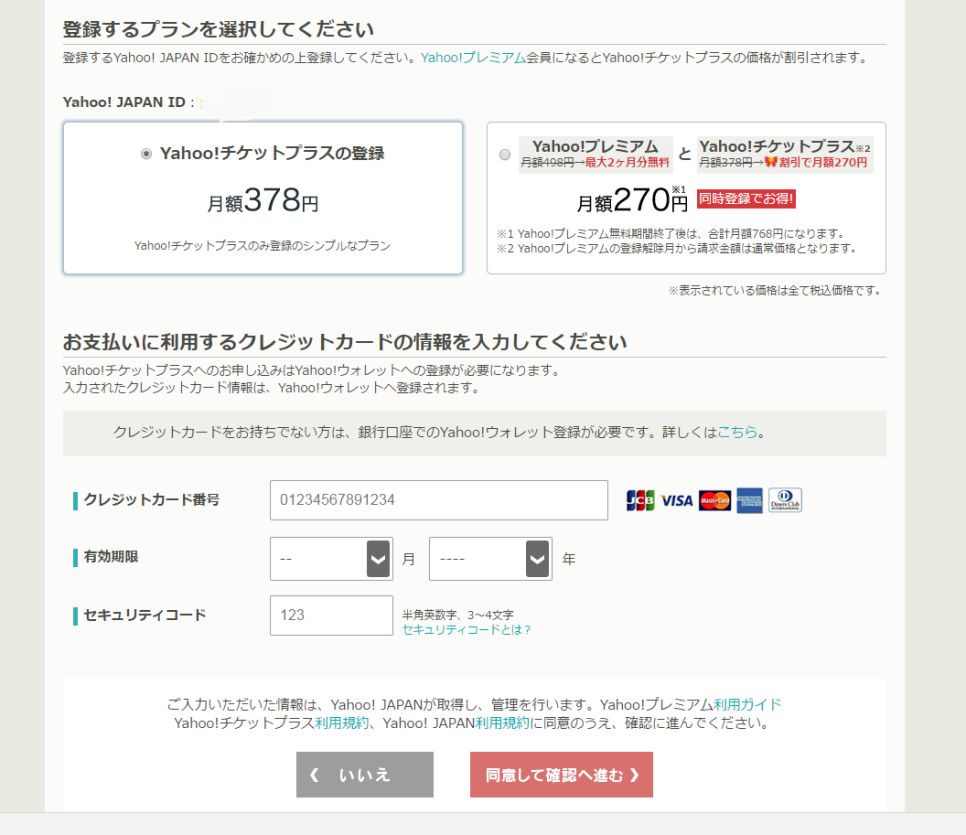Click the month dropdown arrow button

[378, 559]
